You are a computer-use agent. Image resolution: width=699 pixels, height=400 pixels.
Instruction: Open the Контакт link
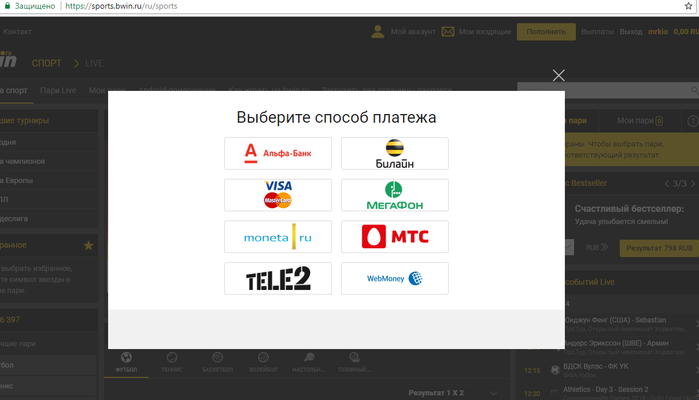[17, 32]
